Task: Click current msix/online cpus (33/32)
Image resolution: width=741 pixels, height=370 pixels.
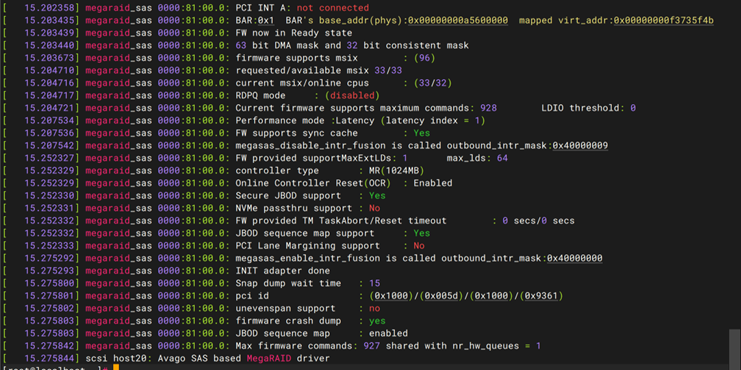Action: click(433, 83)
